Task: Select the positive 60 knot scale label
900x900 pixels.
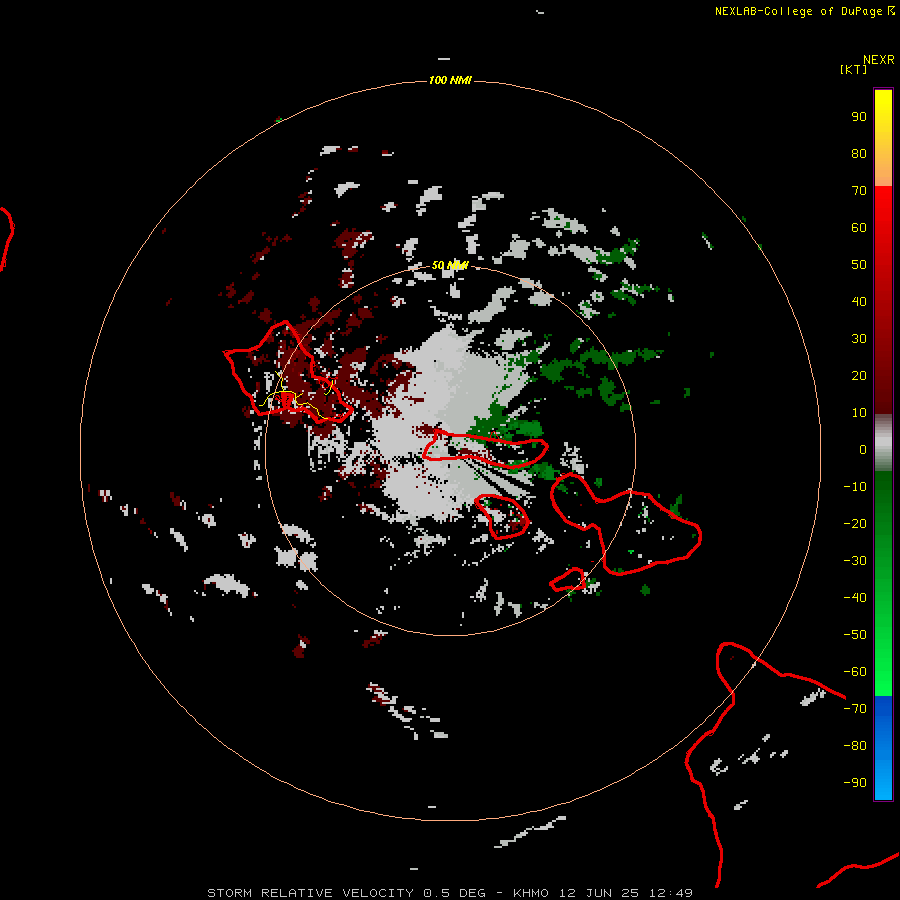Action: 859,228
